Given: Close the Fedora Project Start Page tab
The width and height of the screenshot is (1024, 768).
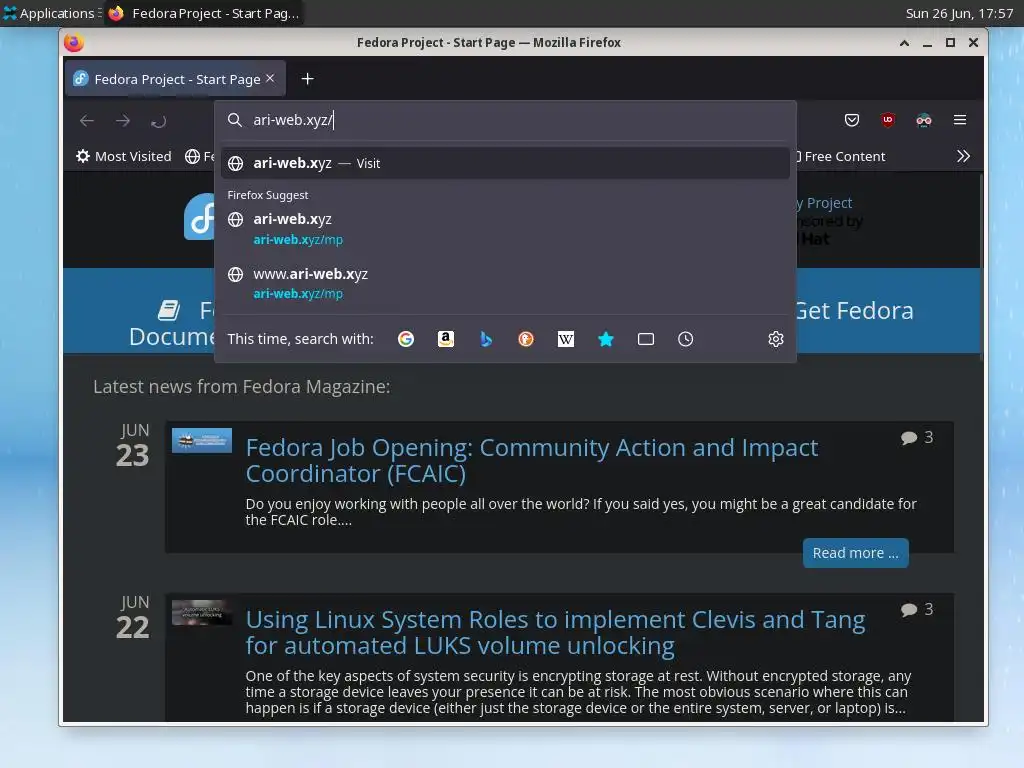Looking at the screenshot, I should (270, 78).
